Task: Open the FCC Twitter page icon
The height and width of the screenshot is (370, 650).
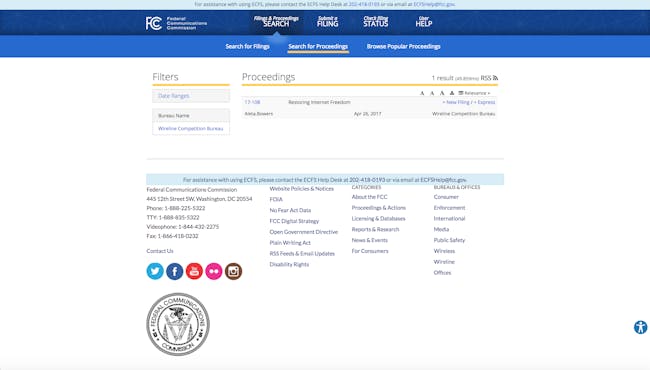Action: click(x=155, y=271)
